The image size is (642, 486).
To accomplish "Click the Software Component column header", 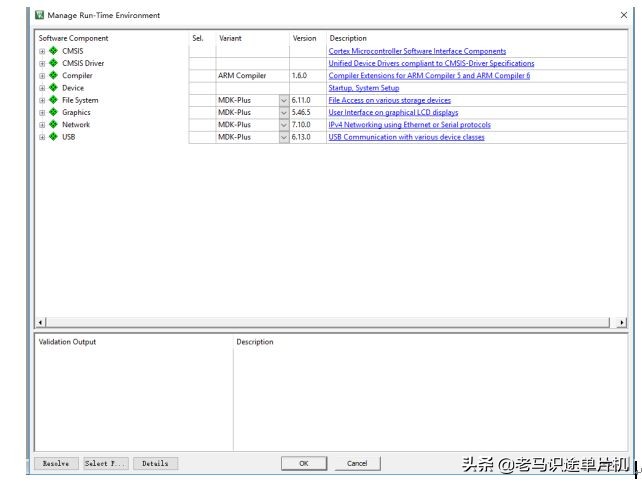I will pos(73,38).
